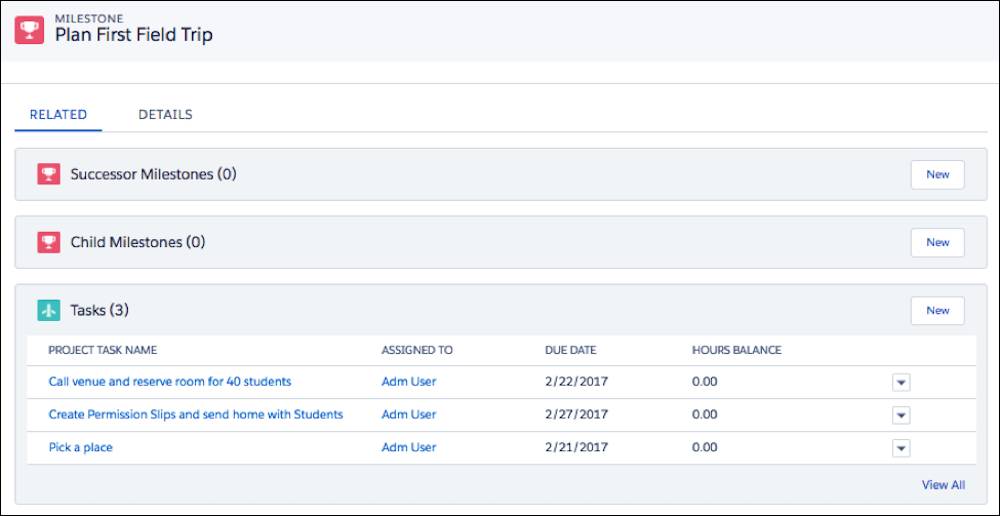
Task: Click the Project Task Name column header
Action: [x=103, y=350]
